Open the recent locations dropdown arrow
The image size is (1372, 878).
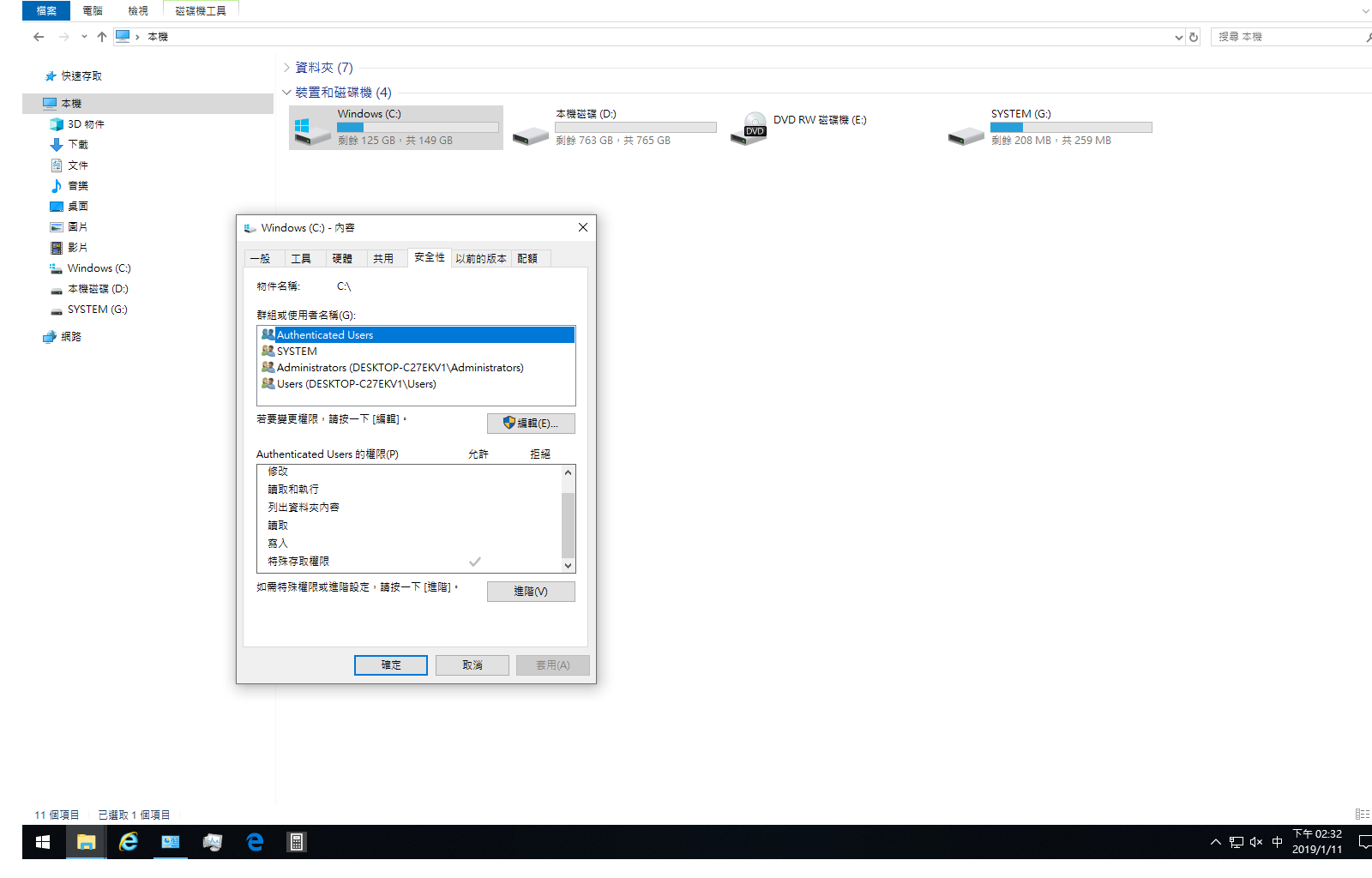(x=84, y=37)
